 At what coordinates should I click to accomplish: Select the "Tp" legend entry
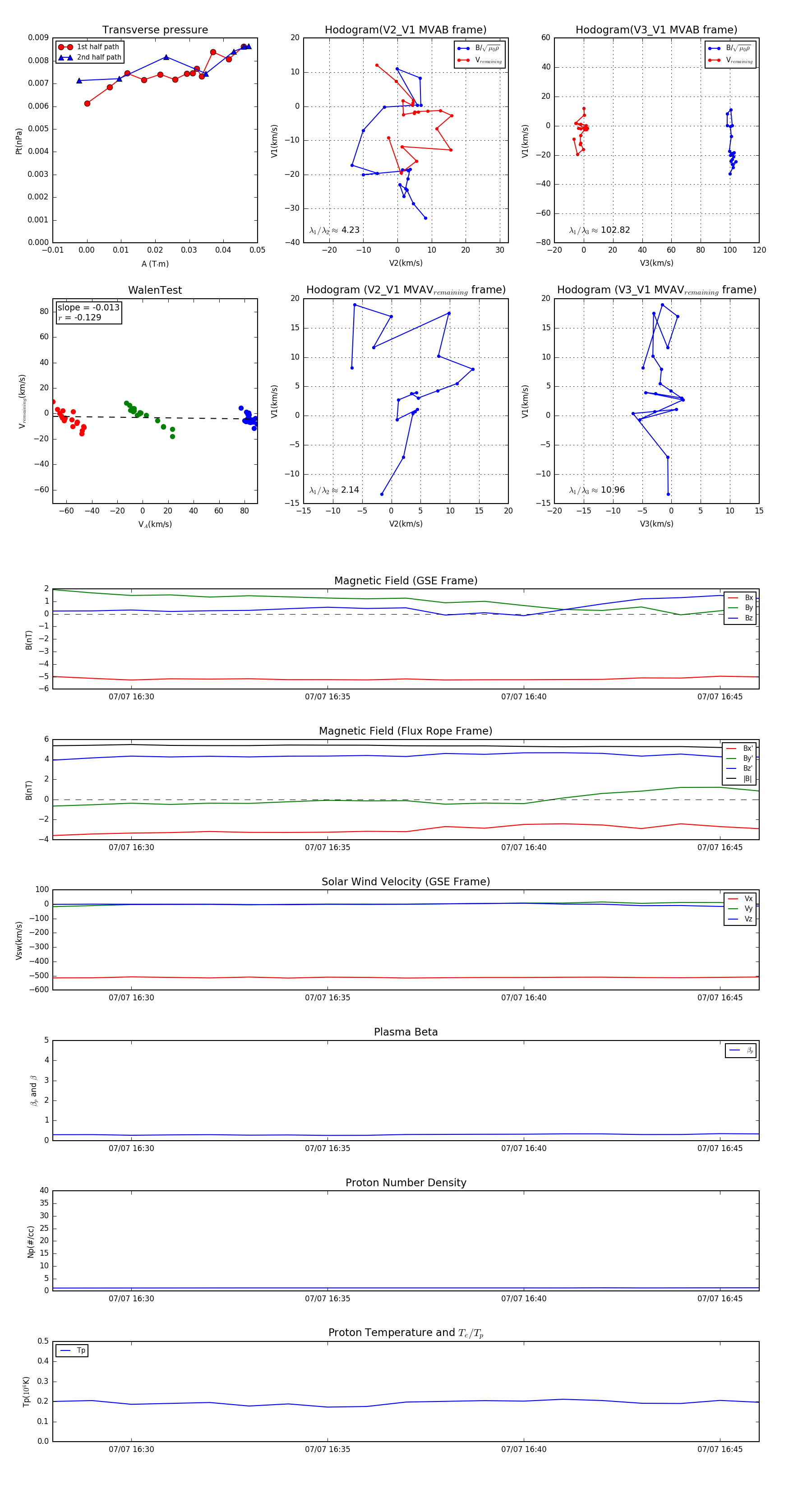click(73, 1351)
